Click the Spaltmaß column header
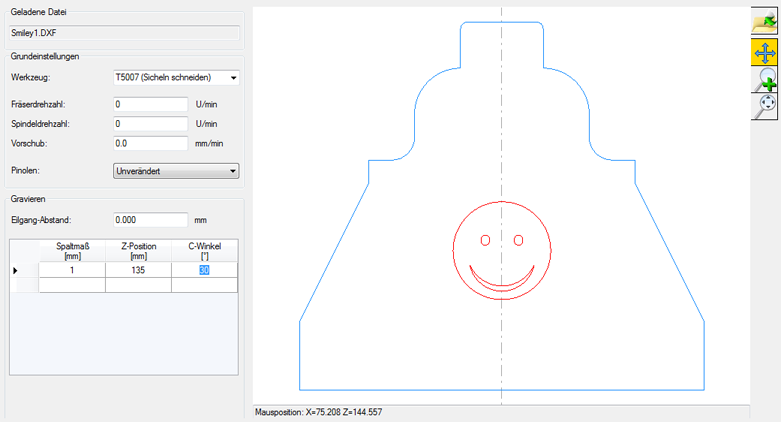 pyautogui.click(x=72, y=250)
